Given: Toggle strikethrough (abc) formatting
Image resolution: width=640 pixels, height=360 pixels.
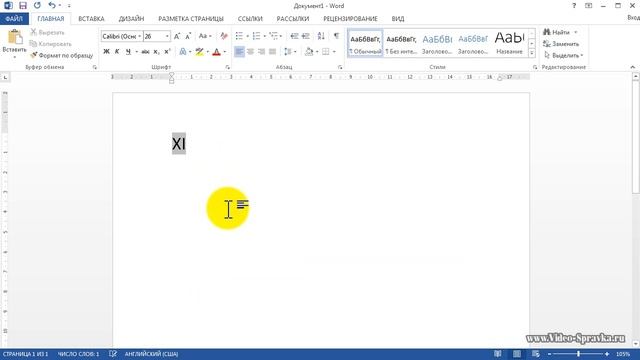Looking at the screenshot, I should point(145,51).
